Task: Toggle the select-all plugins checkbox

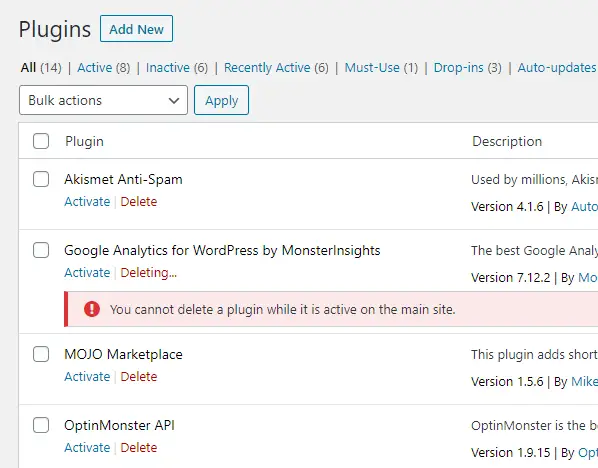Action: click(41, 141)
